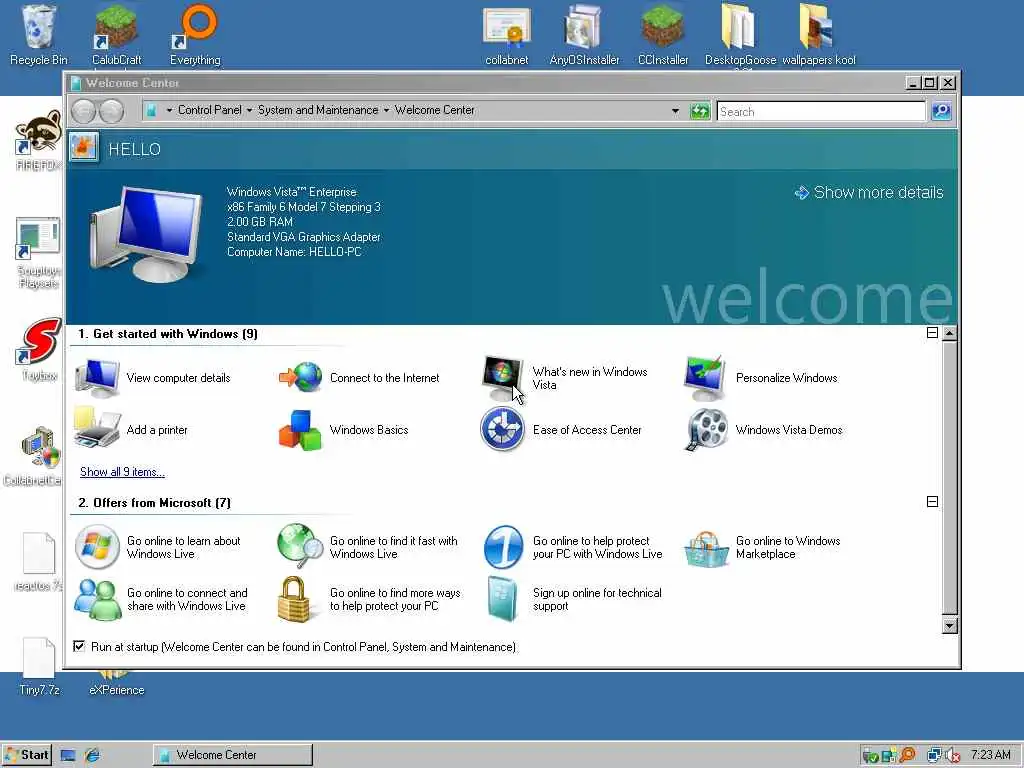Open the Start menu
The image size is (1024, 768).
[x=27, y=755]
